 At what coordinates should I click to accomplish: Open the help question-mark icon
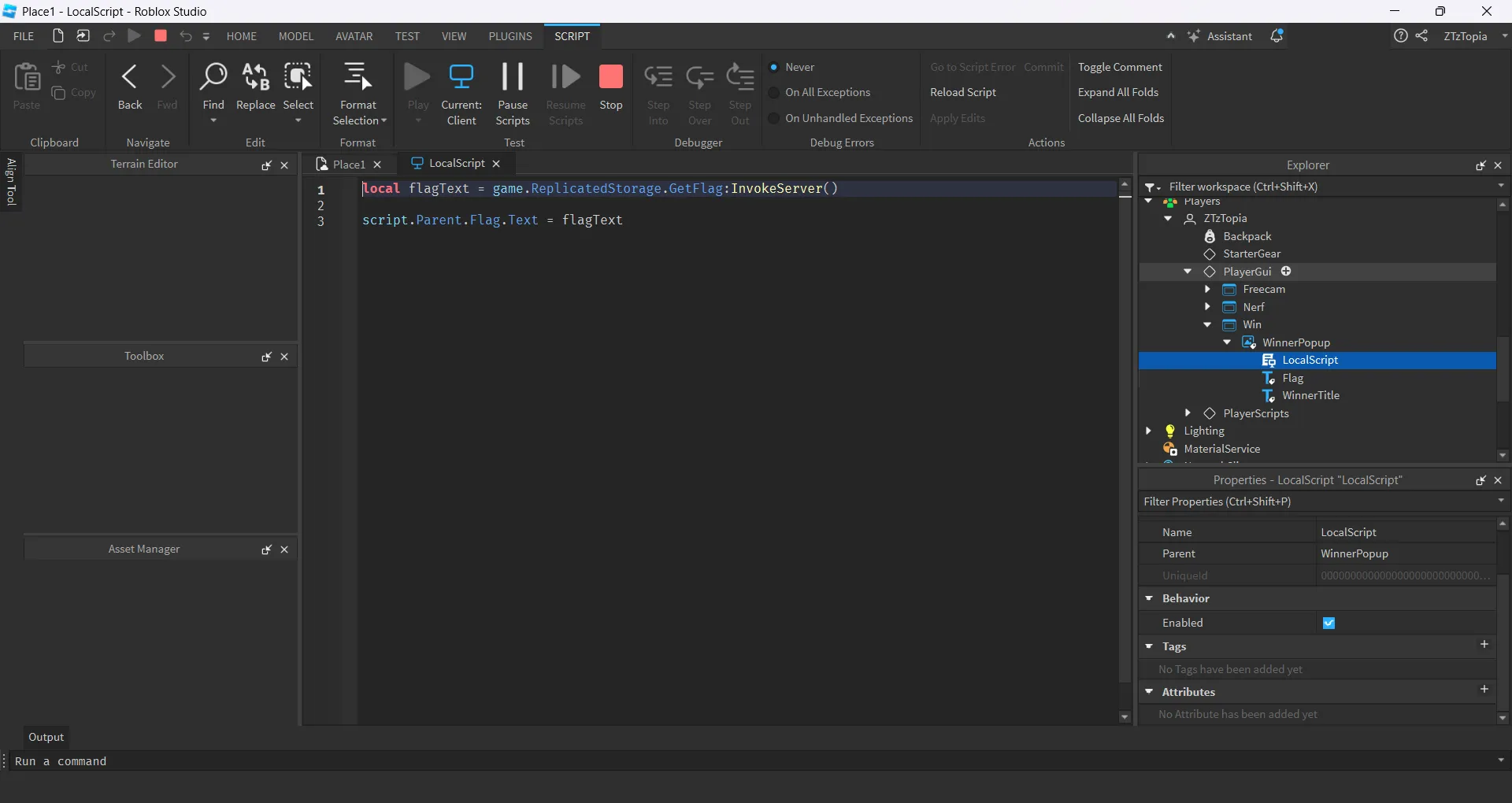point(1400,36)
